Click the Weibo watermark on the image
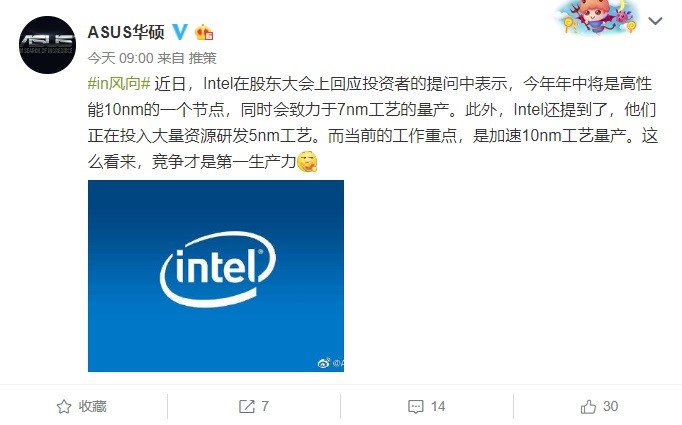The image size is (682, 425). (x=326, y=360)
